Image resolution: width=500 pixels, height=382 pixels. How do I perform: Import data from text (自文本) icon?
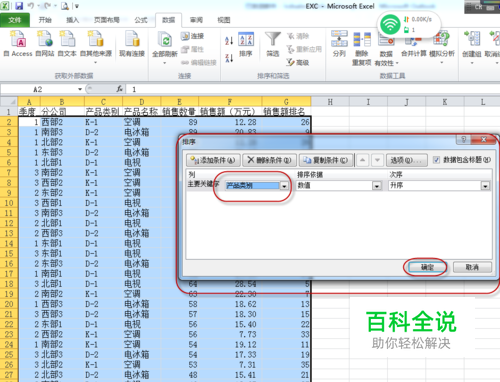point(67,44)
